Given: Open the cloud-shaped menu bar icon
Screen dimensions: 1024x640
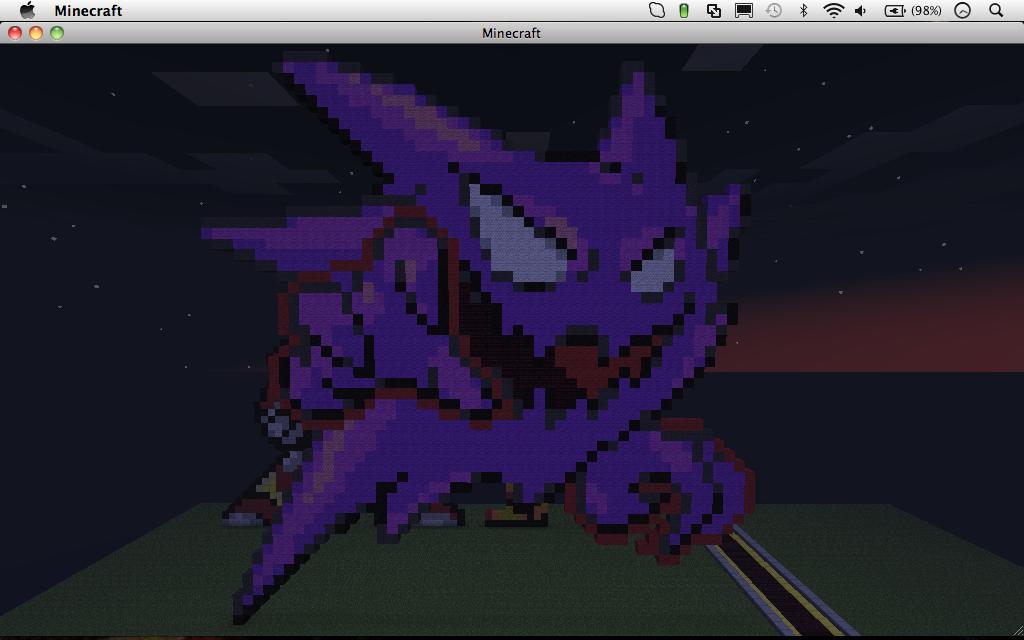Looking at the screenshot, I should click(x=657, y=10).
